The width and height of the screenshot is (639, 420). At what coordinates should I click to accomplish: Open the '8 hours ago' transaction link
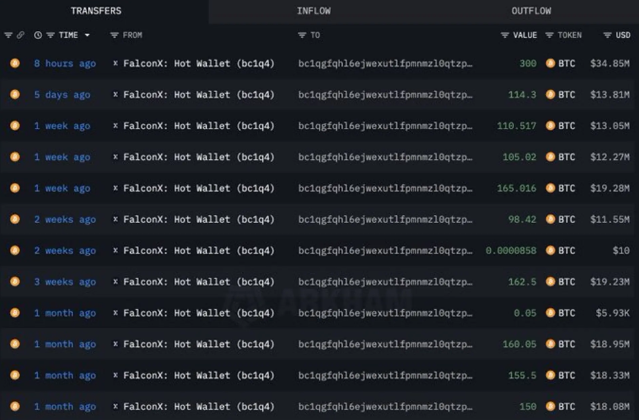(64, 63)
